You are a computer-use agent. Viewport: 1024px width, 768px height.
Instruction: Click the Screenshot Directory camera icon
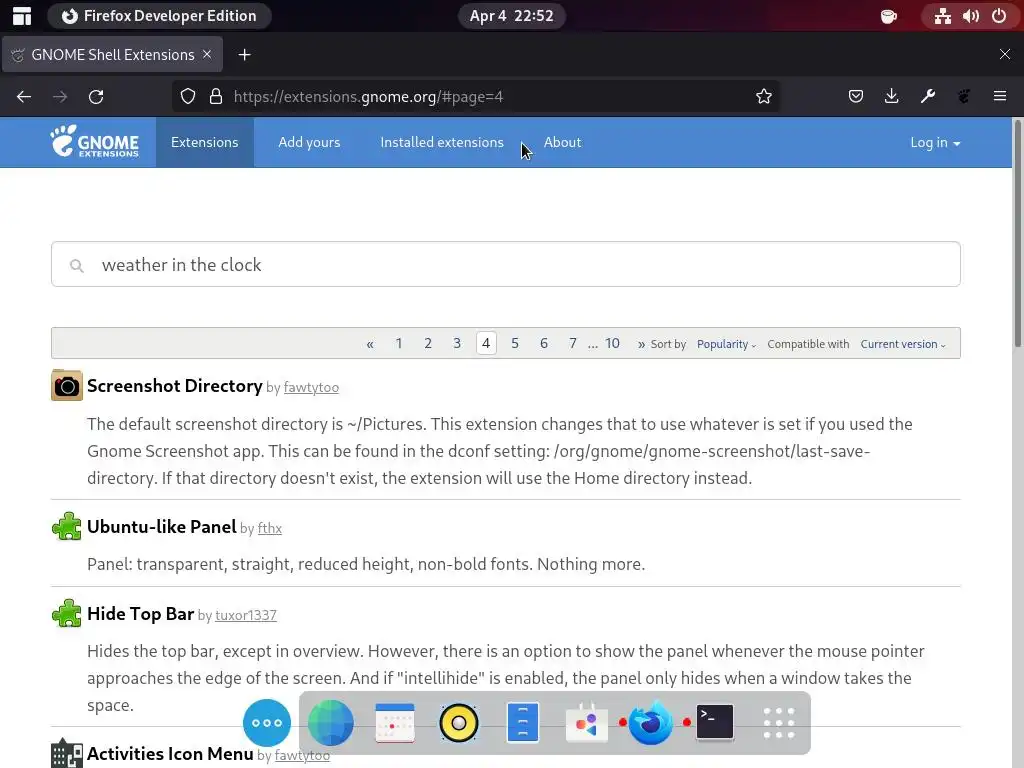(67, 385)
